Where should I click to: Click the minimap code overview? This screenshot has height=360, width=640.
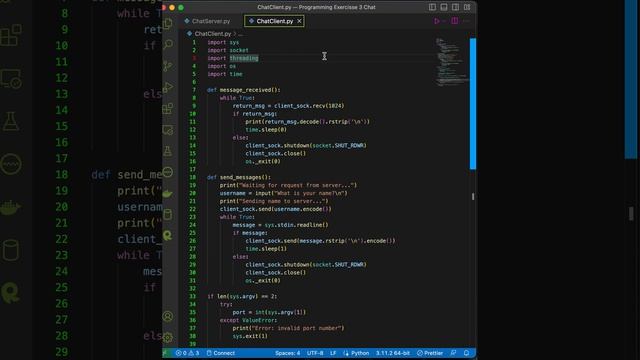451,61
